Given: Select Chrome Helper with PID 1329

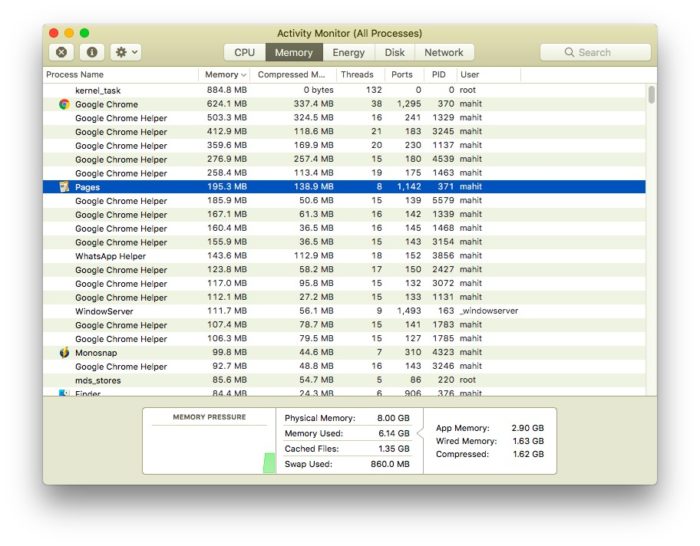Looking at the screenshot, I should pos(344,118).
